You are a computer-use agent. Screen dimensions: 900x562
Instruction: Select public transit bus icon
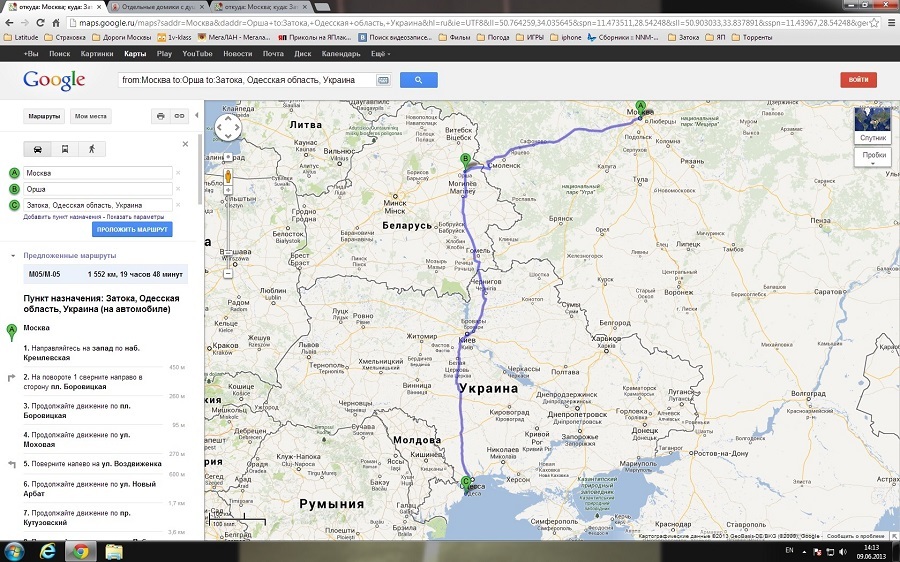64,149
